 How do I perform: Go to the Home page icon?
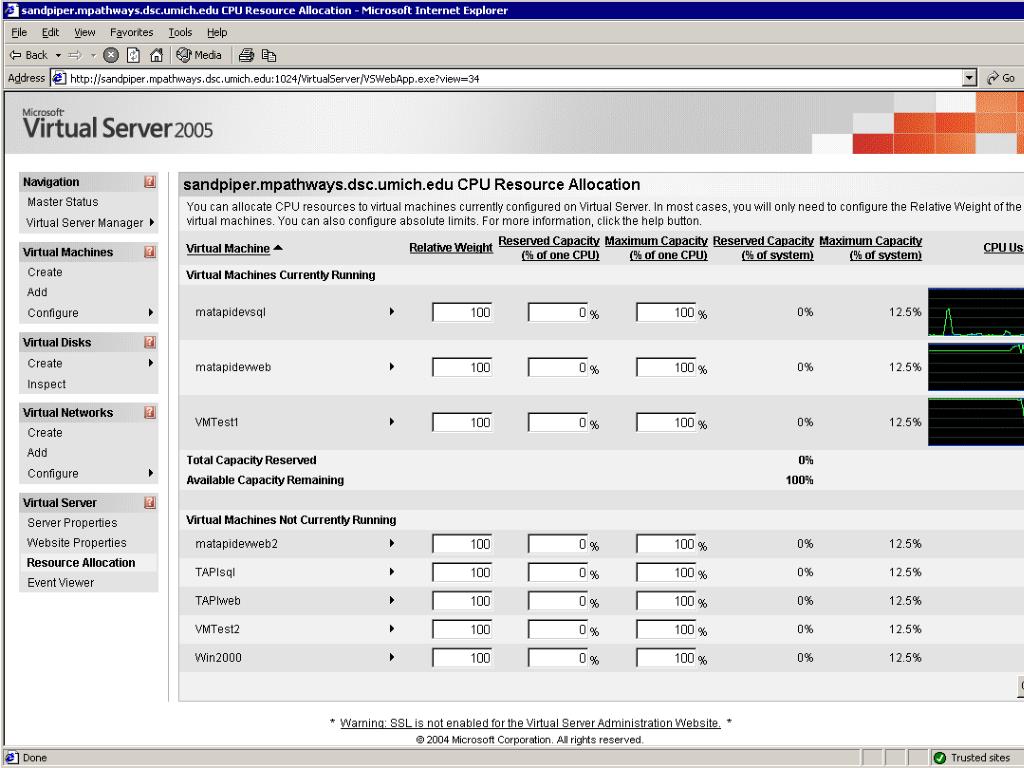(156, 56)
